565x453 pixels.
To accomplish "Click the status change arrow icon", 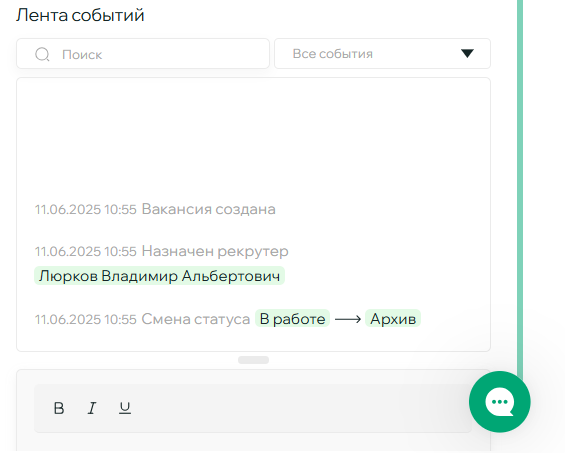I will [x=348, y=319].
